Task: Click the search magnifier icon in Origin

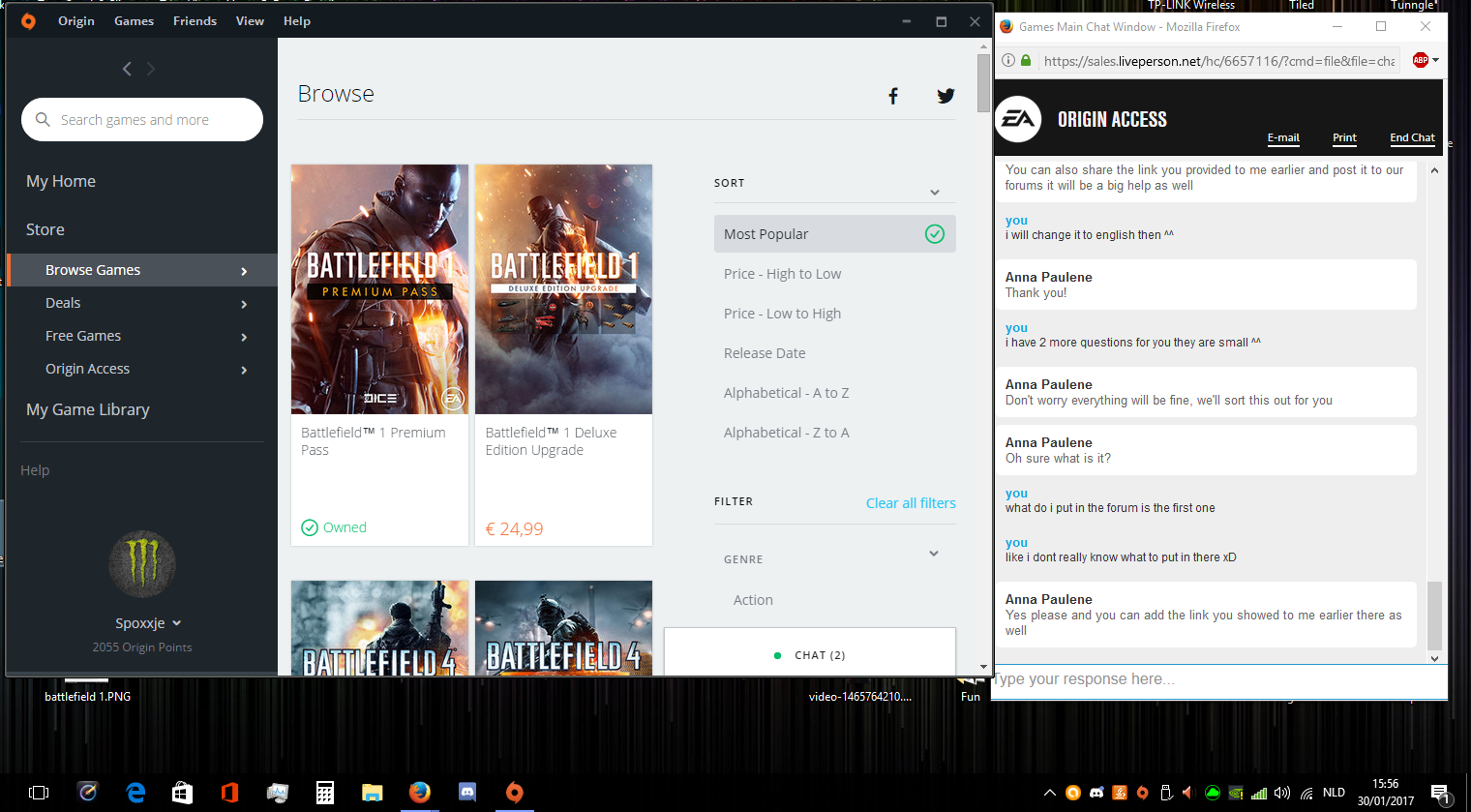Action: [43, 119]
